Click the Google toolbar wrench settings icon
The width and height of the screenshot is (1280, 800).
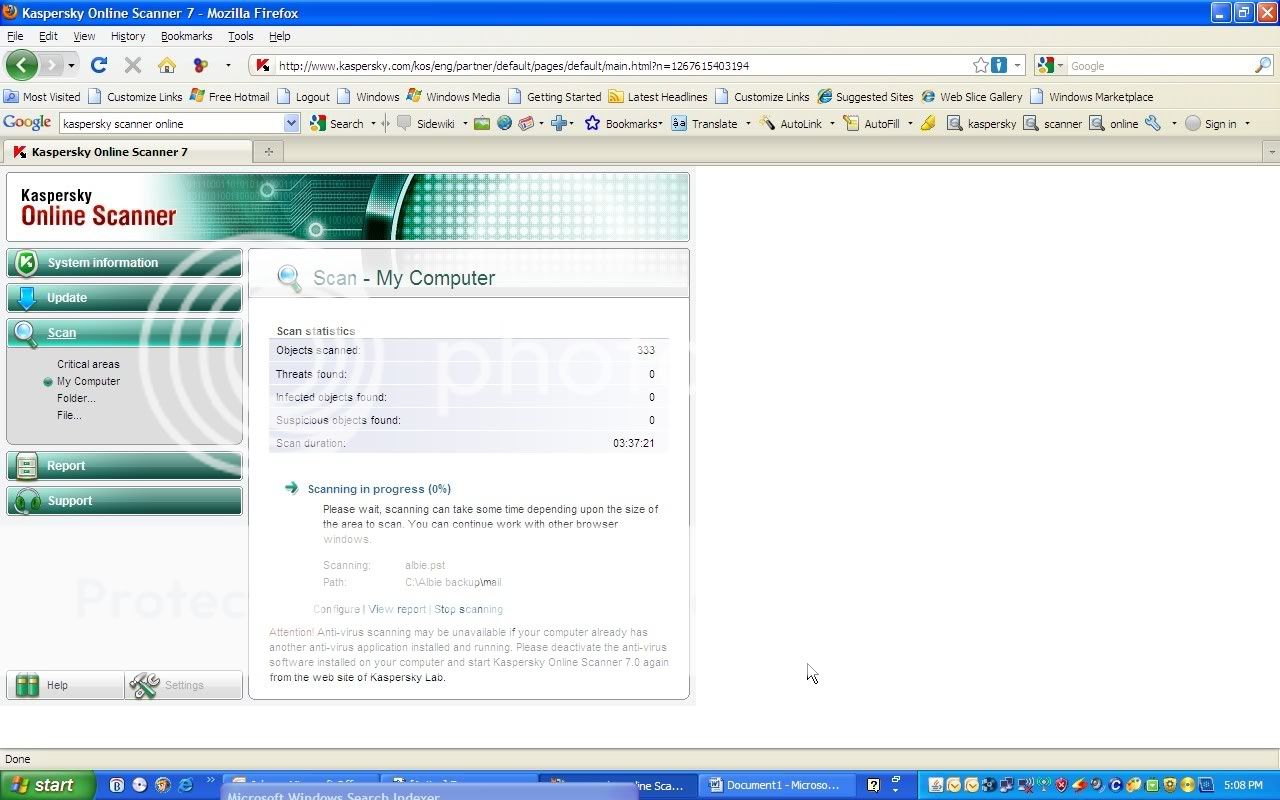click(x=1153, y=123)
